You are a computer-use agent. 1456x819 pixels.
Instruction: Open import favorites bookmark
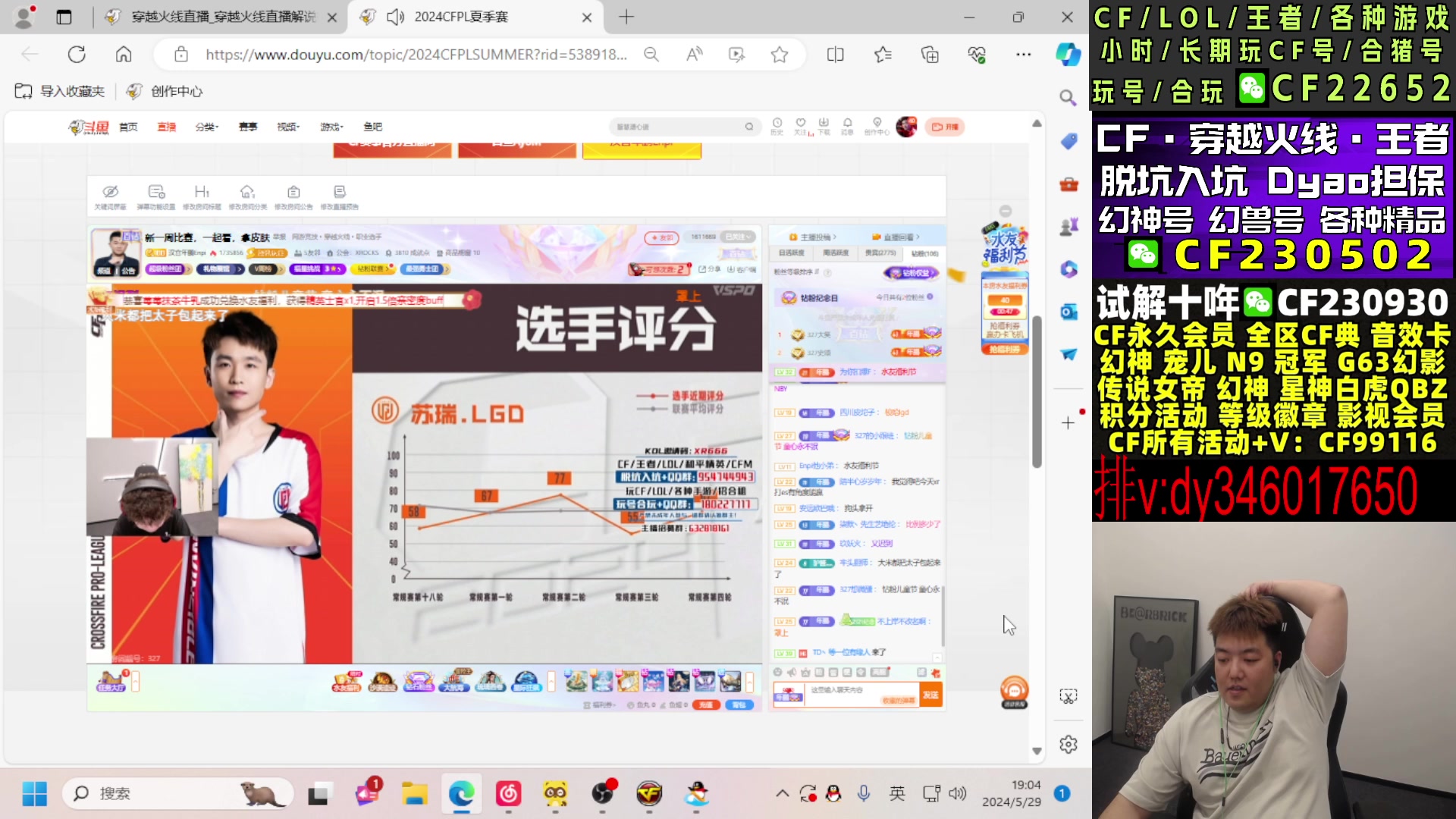click(60, 91)
